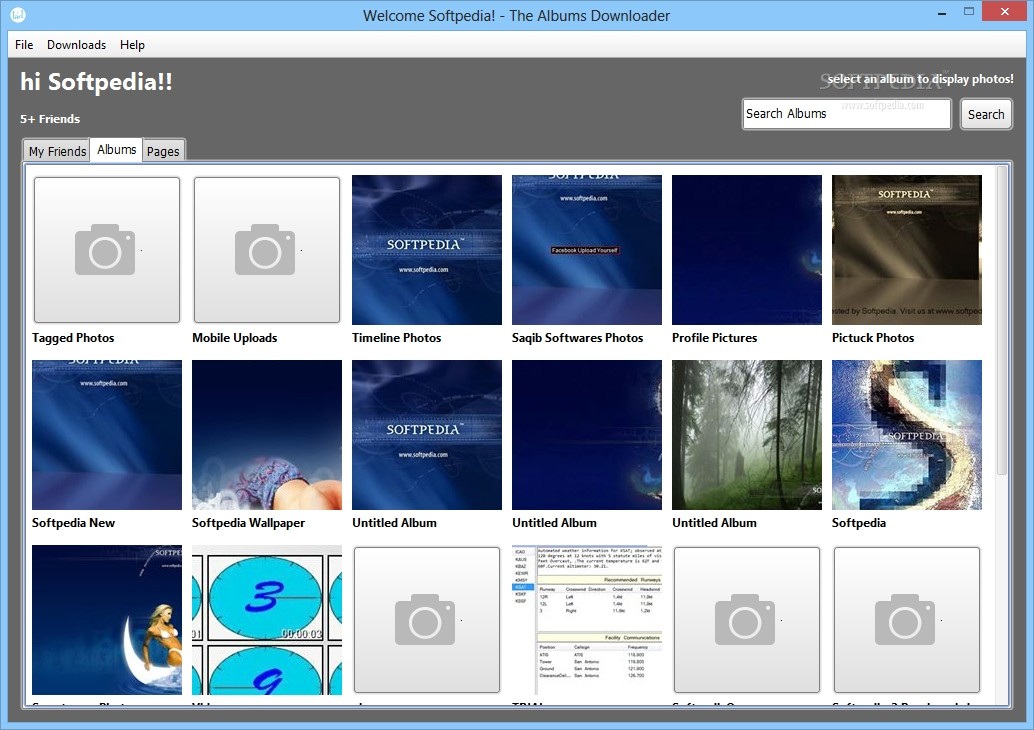This screenshot has height=730, width=1034.
Task: Close the Albums Downloader window
Action: (1005, 11)
